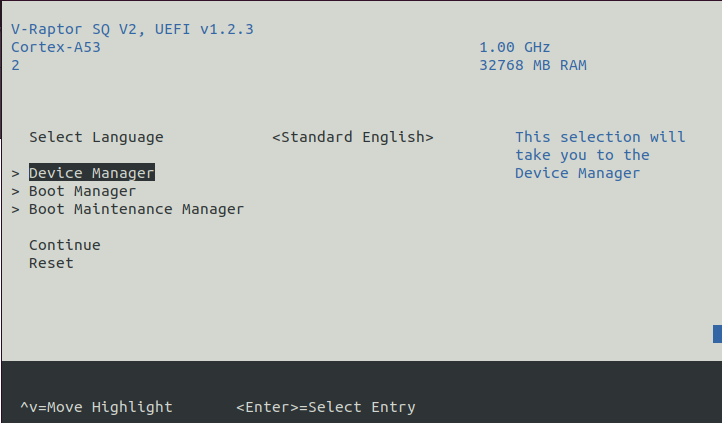The image size is (722, 423).
Task: Click the Device Manager help description text
Action: (600, 155)
